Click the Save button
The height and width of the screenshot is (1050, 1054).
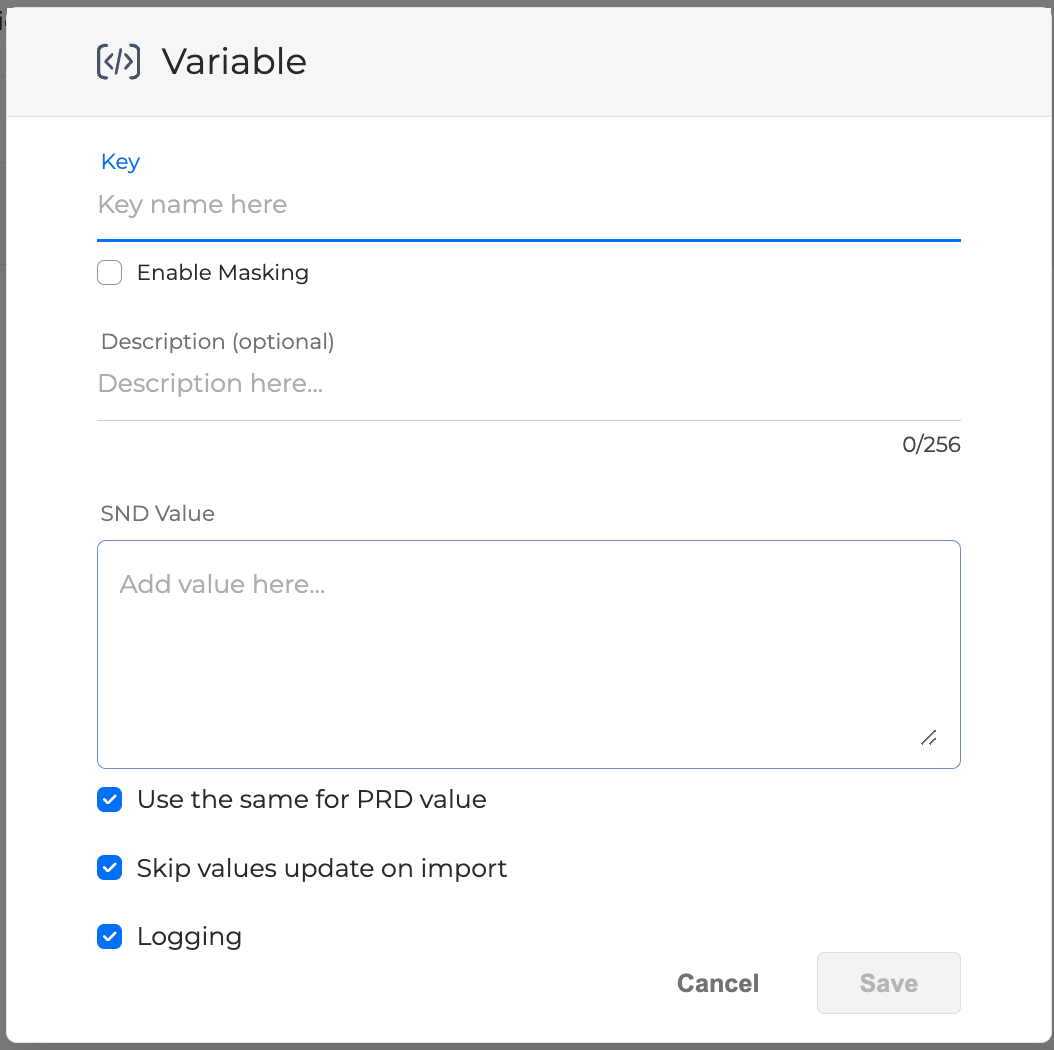coord(888,983)
